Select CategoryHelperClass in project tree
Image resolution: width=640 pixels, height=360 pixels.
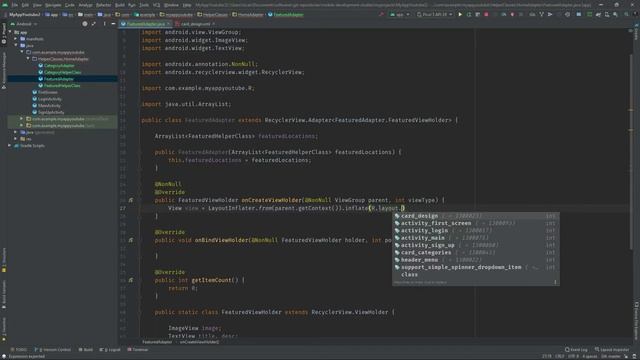[x=62, y=72]
